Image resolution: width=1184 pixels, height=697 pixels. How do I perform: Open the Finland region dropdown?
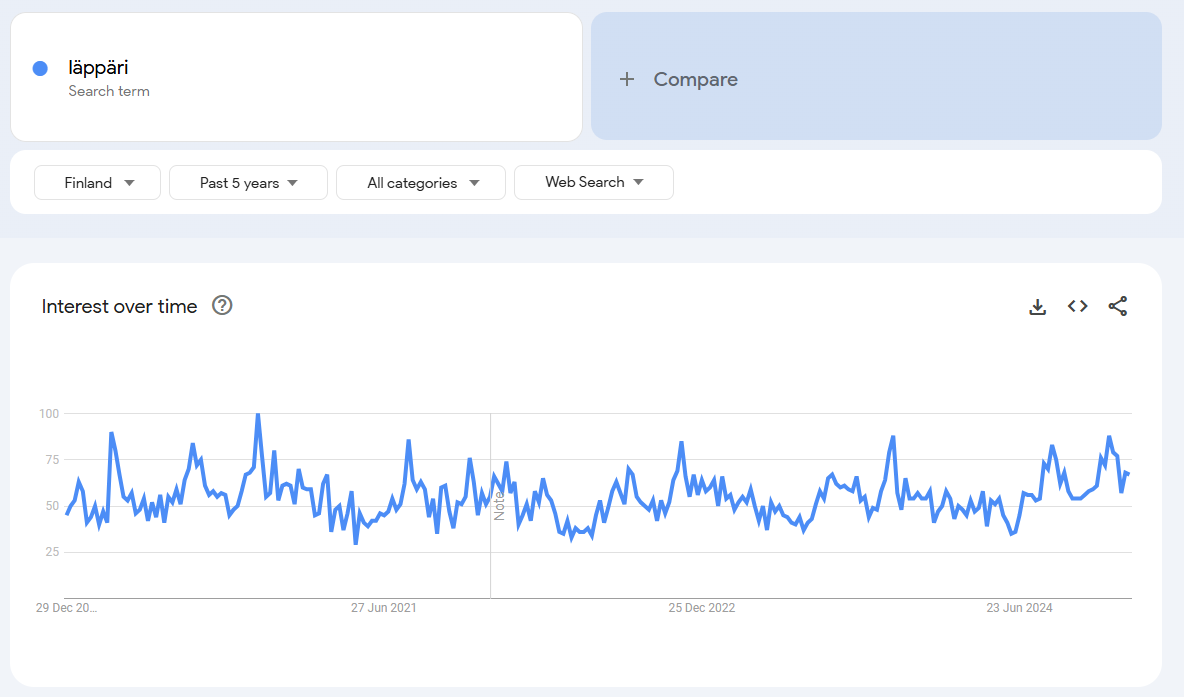pyautogui.click(x=98, y=183)
